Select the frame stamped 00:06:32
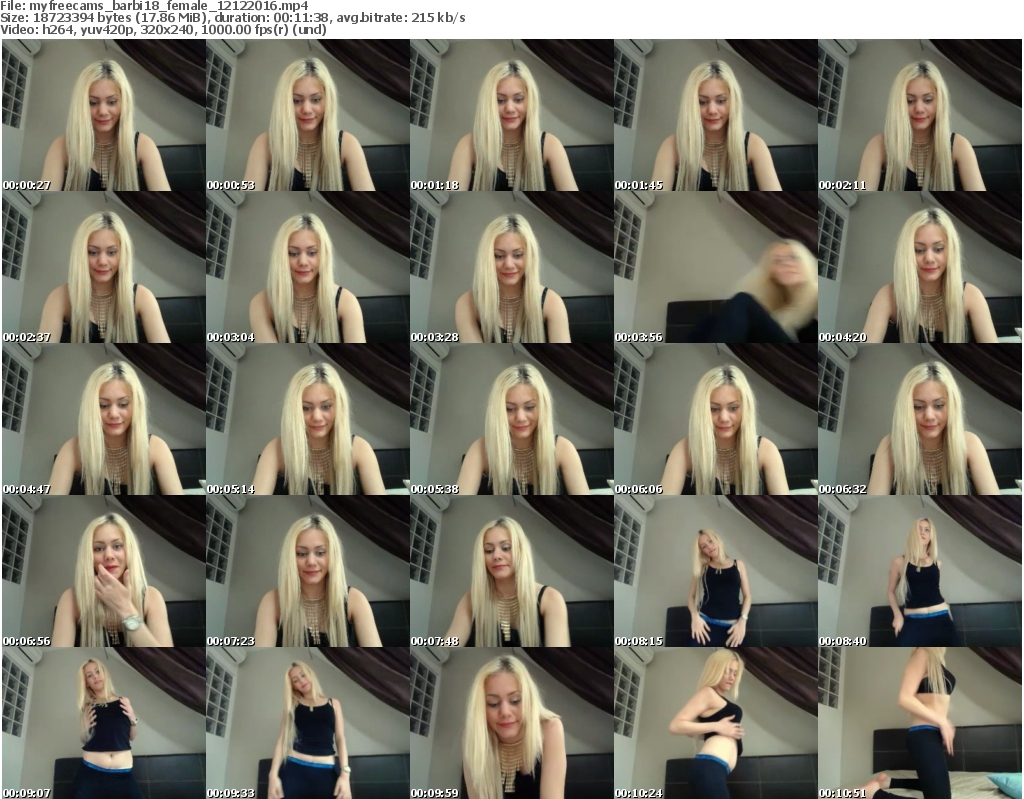The width and height of the screenshot is (1024, 799). tap(920, 419)
